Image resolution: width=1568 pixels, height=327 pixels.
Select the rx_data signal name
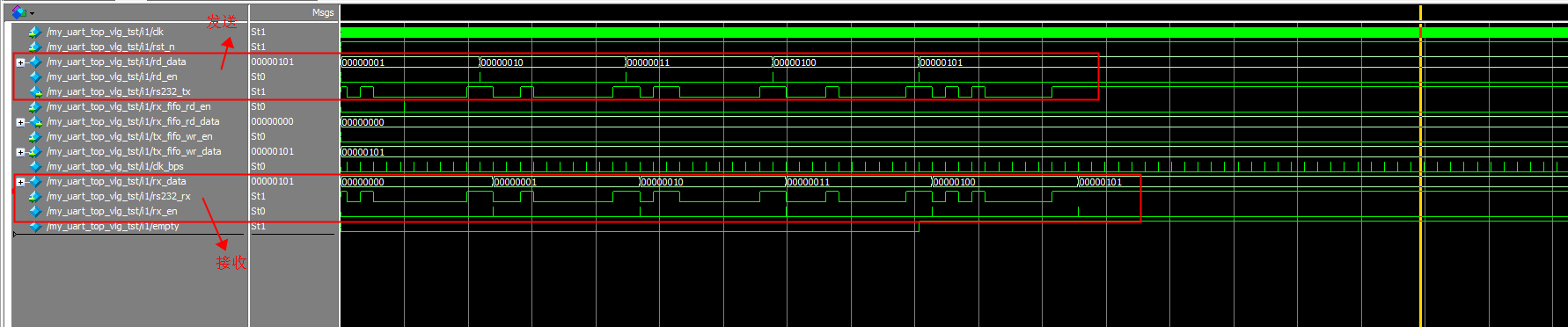[116, 181]
